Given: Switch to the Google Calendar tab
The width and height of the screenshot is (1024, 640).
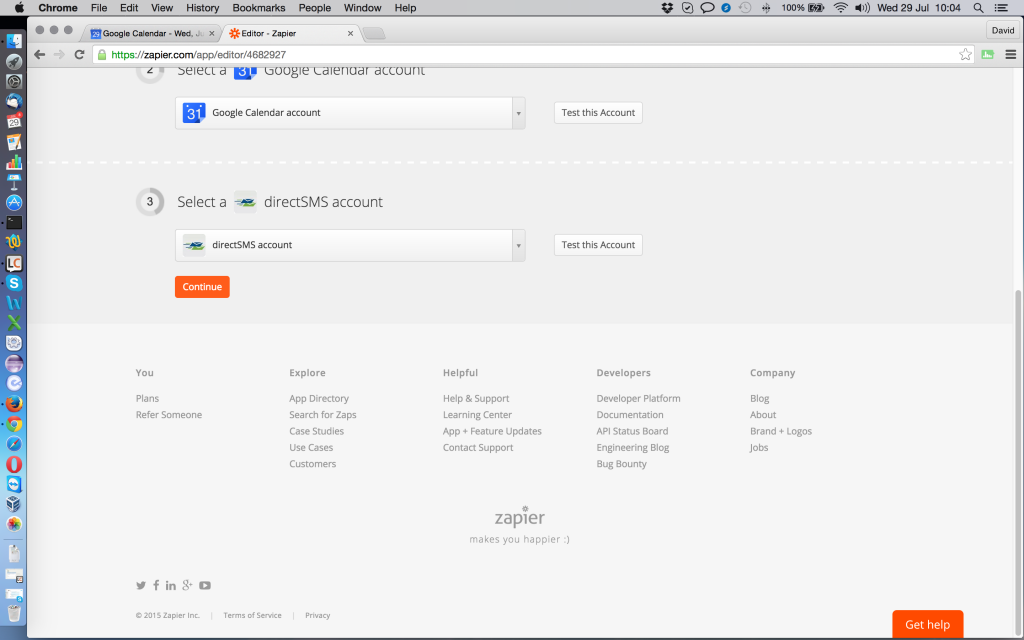Looking at the screenshot, I should (x=152, y=33).
